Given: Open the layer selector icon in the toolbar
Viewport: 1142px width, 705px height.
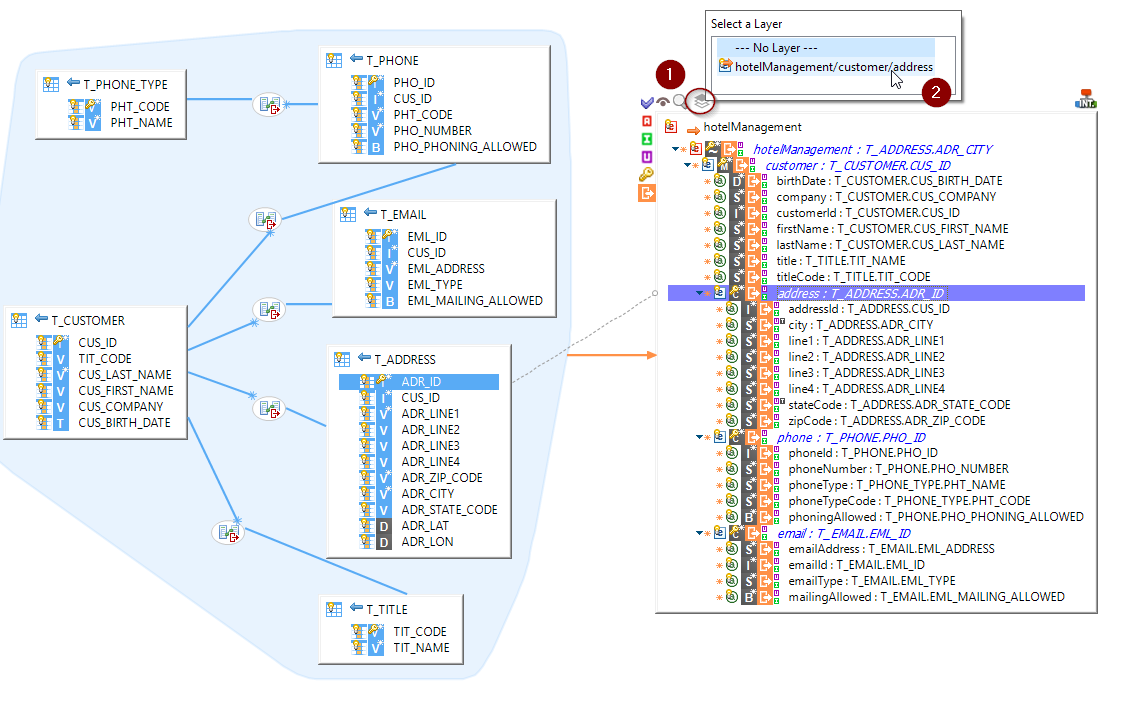Looking at the screenshot, I should pyautogui.click(x=701, y=101).
